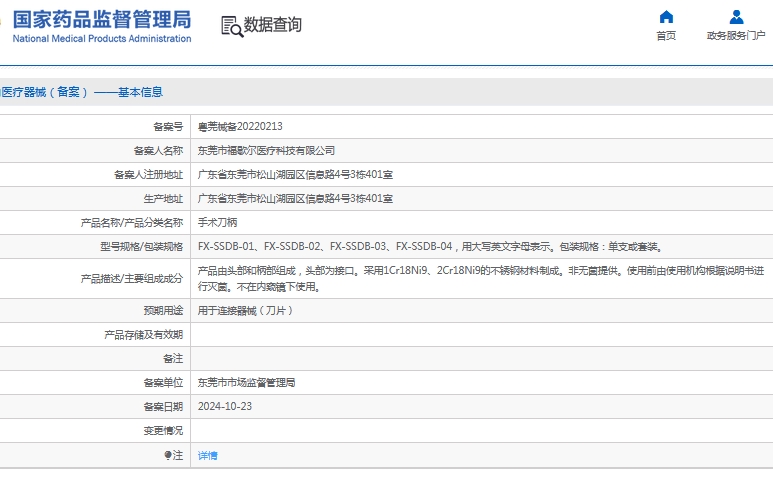773x478 pixels.
Task: Select the 预期用途 label
Action: coord(163,310)
